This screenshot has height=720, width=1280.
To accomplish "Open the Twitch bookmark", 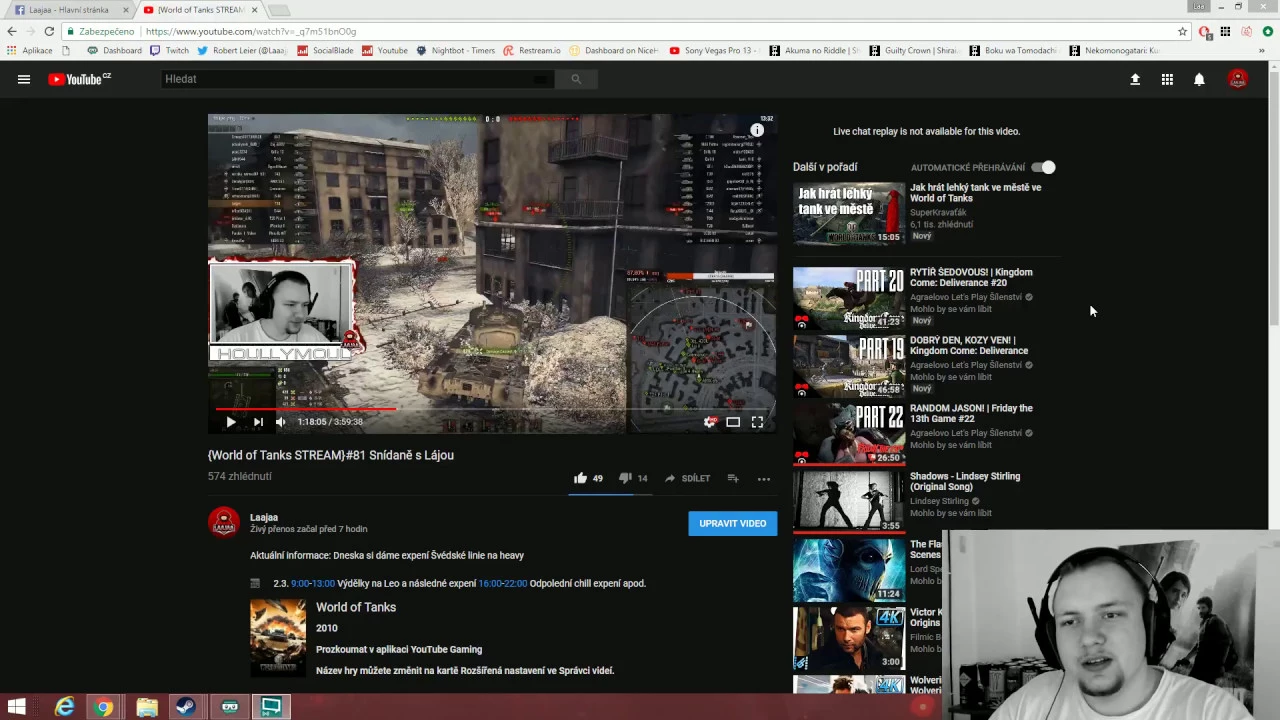I will click(x=169, y=50).
